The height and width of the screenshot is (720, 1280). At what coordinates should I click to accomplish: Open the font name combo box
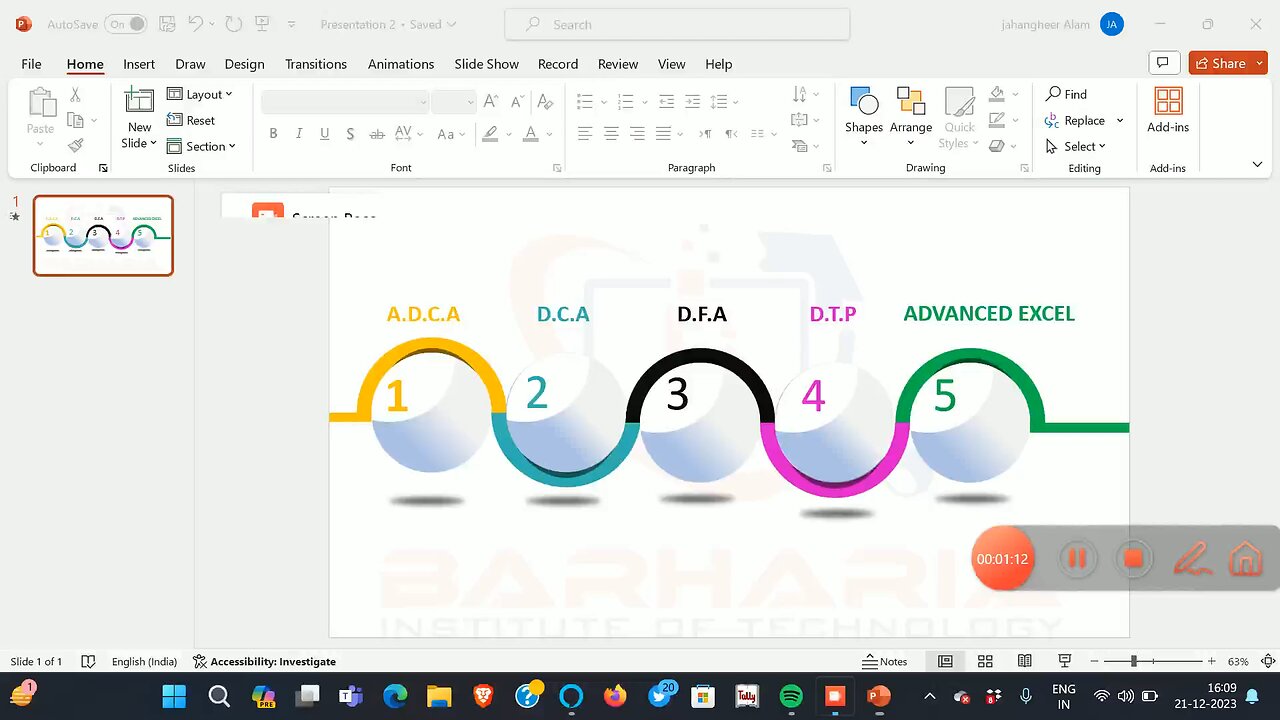[x=345, y=102]
